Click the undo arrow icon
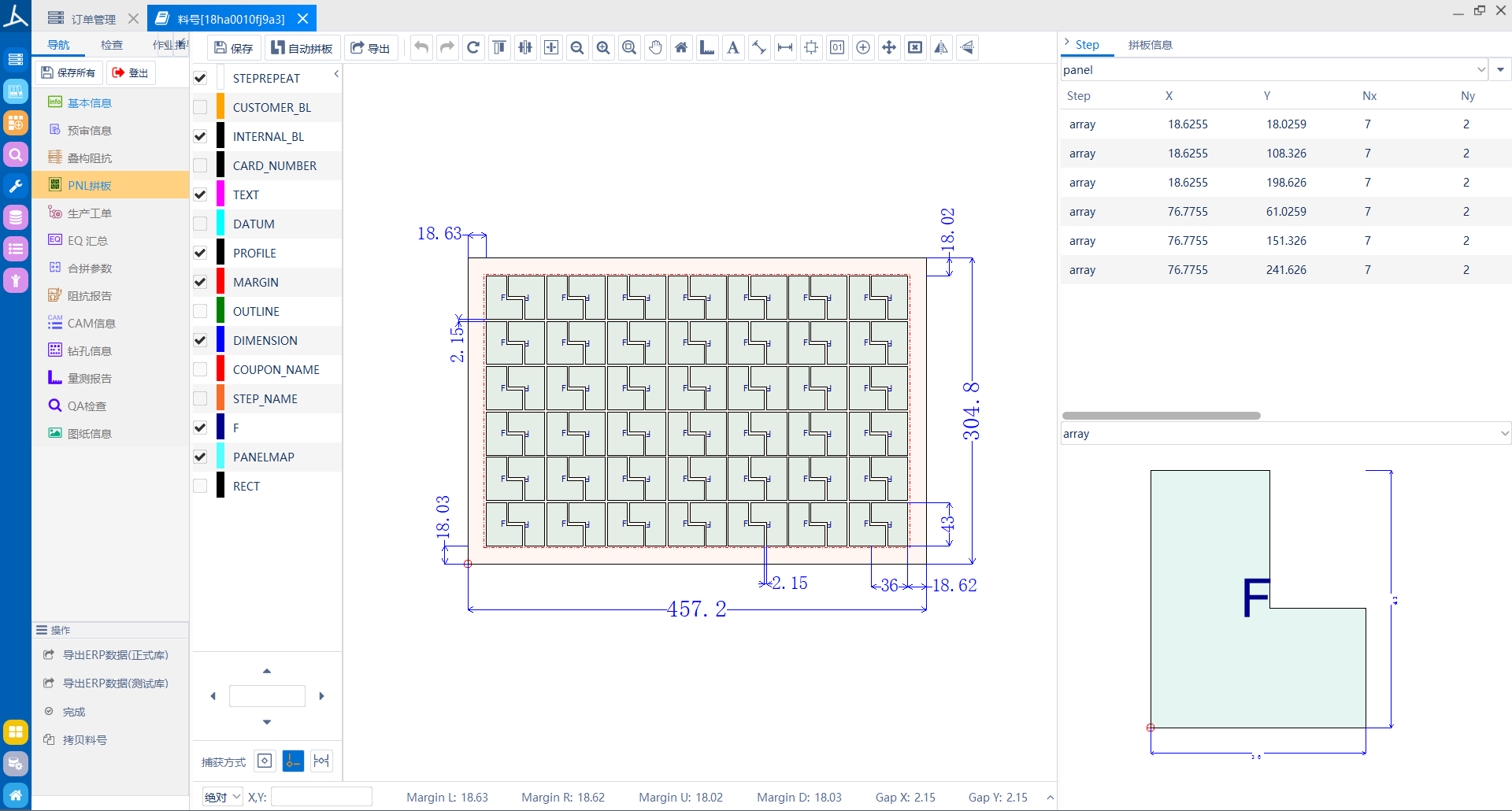Viewport: 1512px width, 811px height. [421, 48]
